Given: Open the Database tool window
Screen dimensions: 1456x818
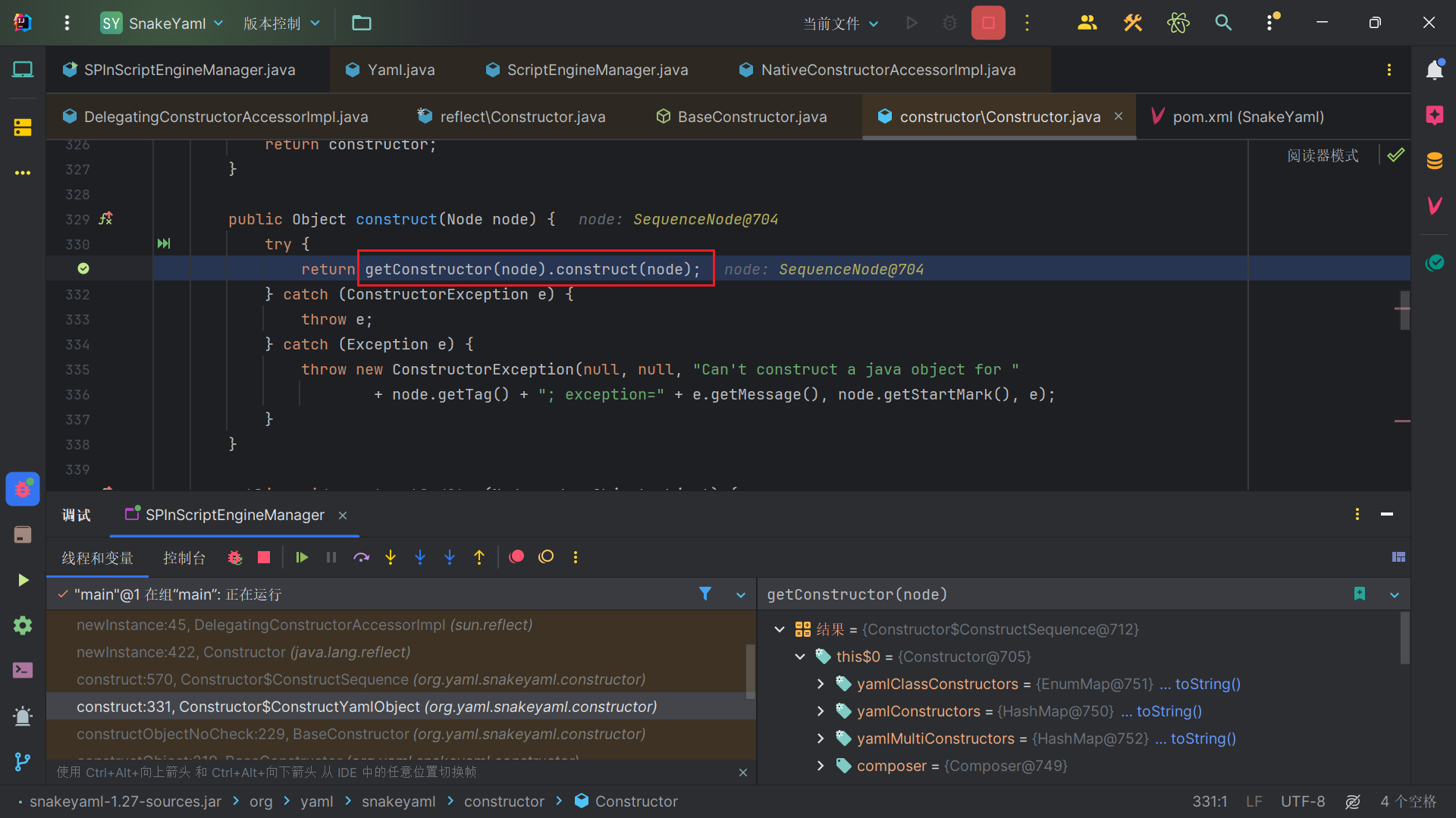Looking at the screenshot, I should [1434, 161].
